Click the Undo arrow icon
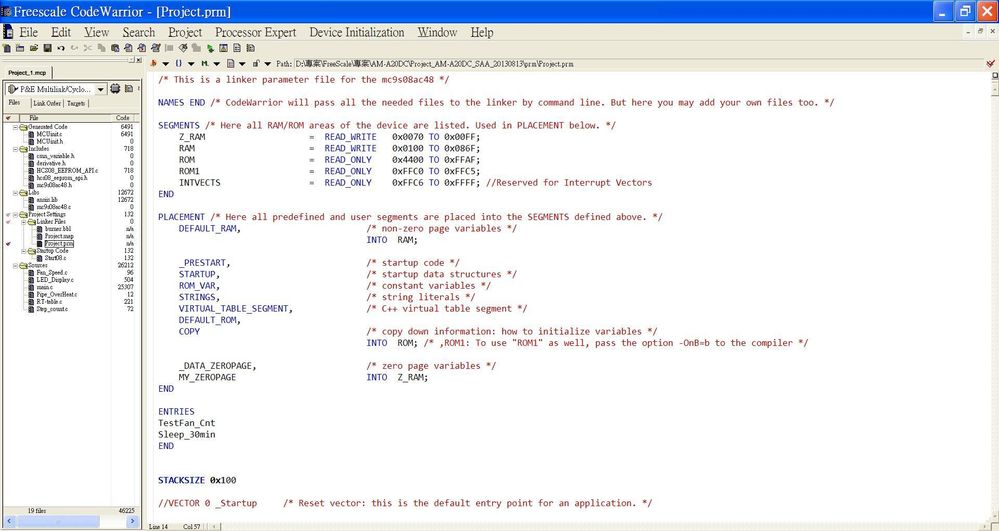 click(61, 48)
